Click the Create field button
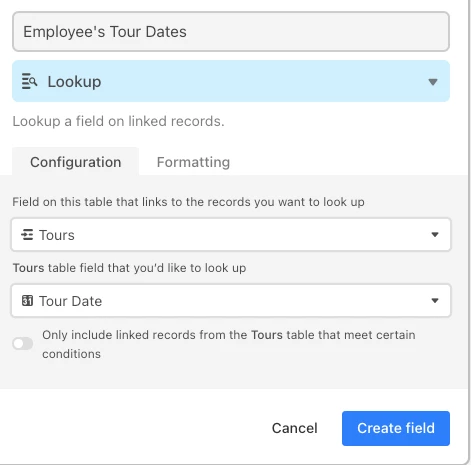471x465 pixels. 396,428
